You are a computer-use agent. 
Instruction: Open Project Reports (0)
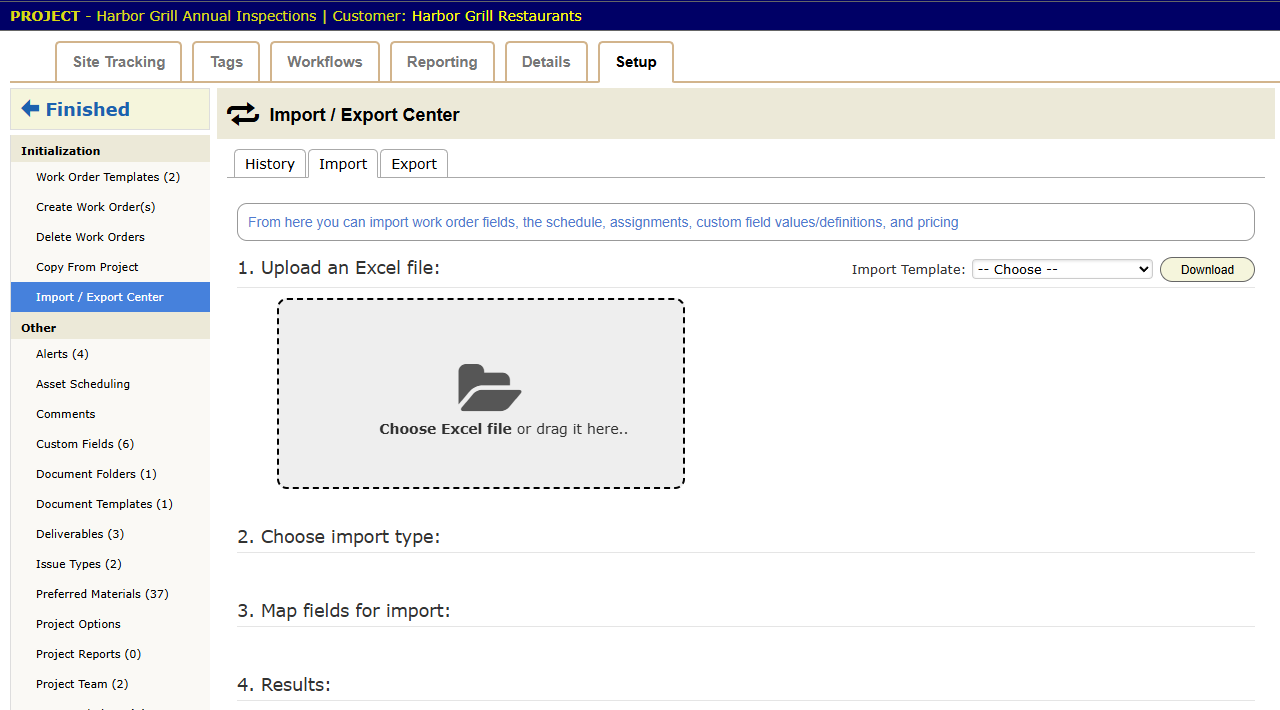tap(110, 654)
